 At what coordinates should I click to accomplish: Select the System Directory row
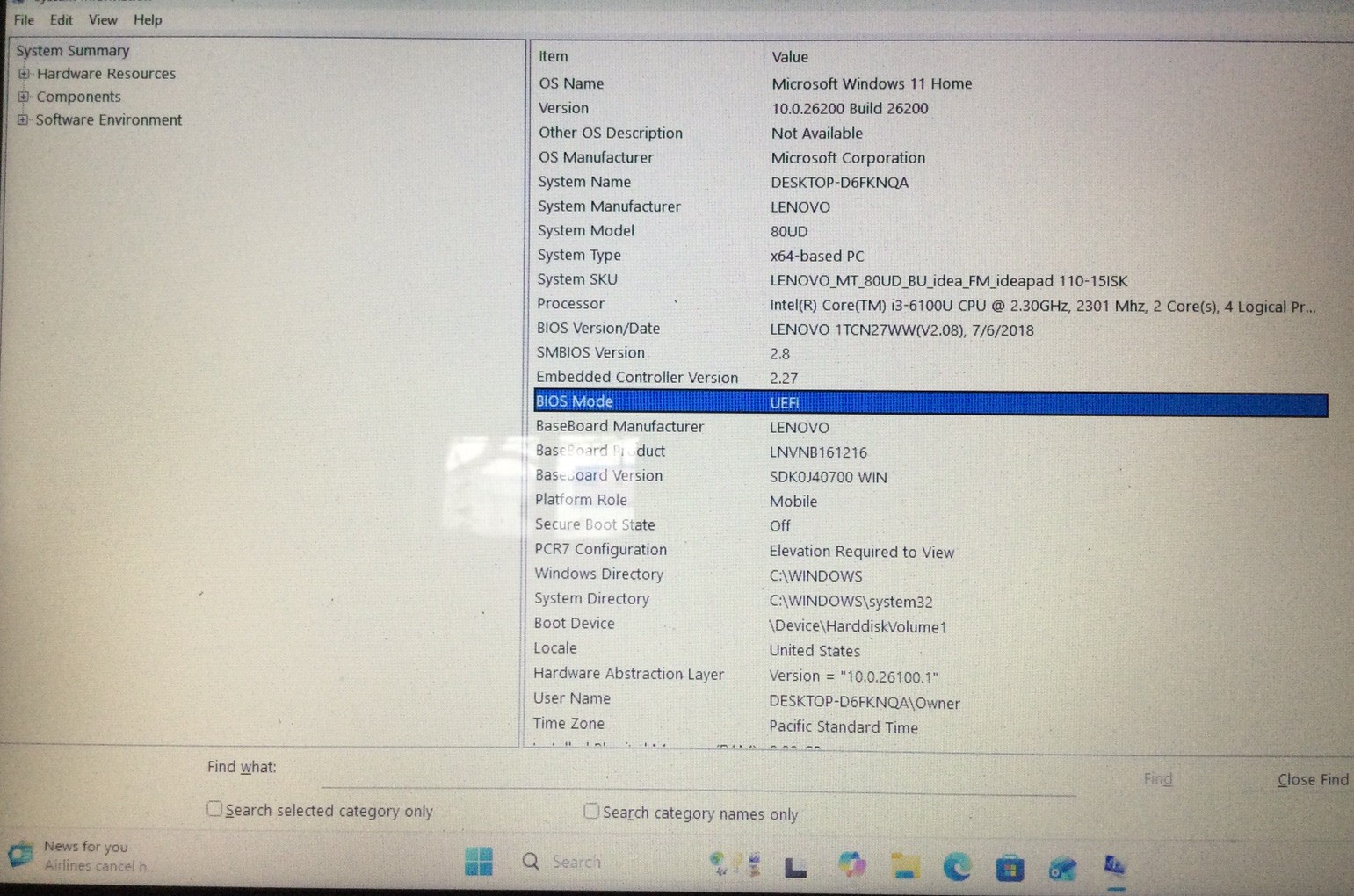click(x=931, y=600)
